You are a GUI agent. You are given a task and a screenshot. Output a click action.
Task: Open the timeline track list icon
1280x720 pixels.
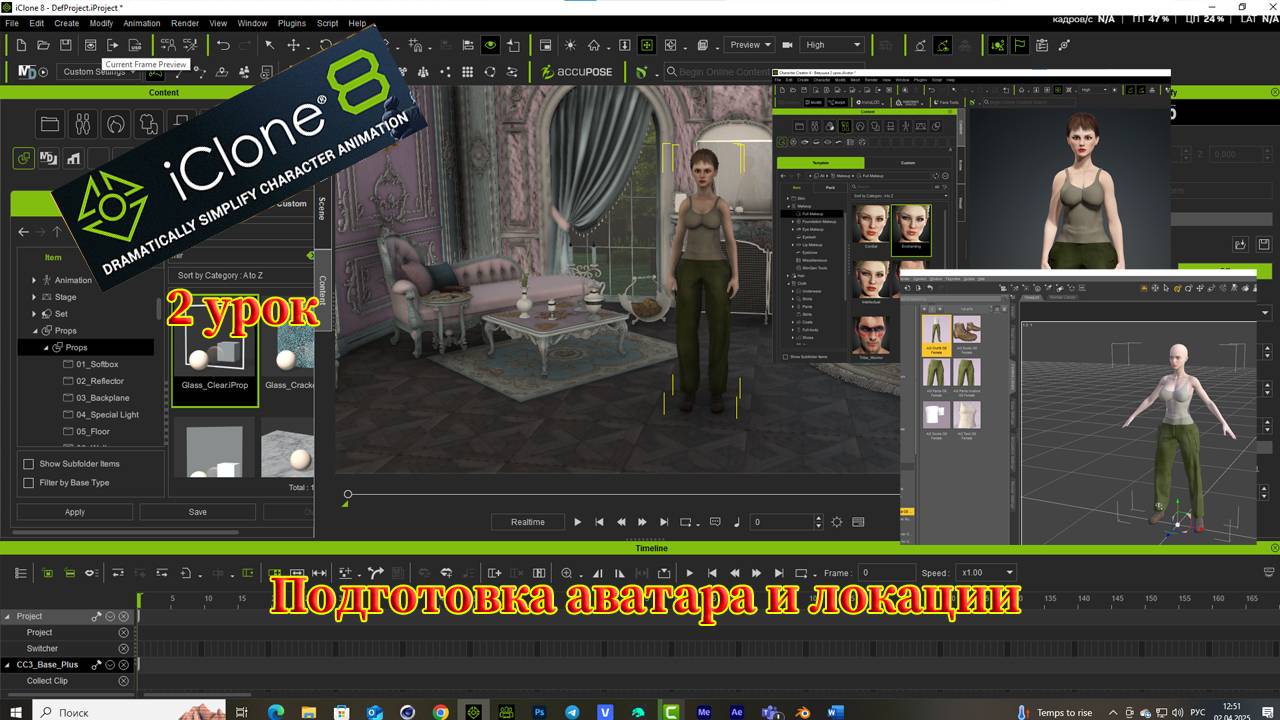tap(21, 573)
